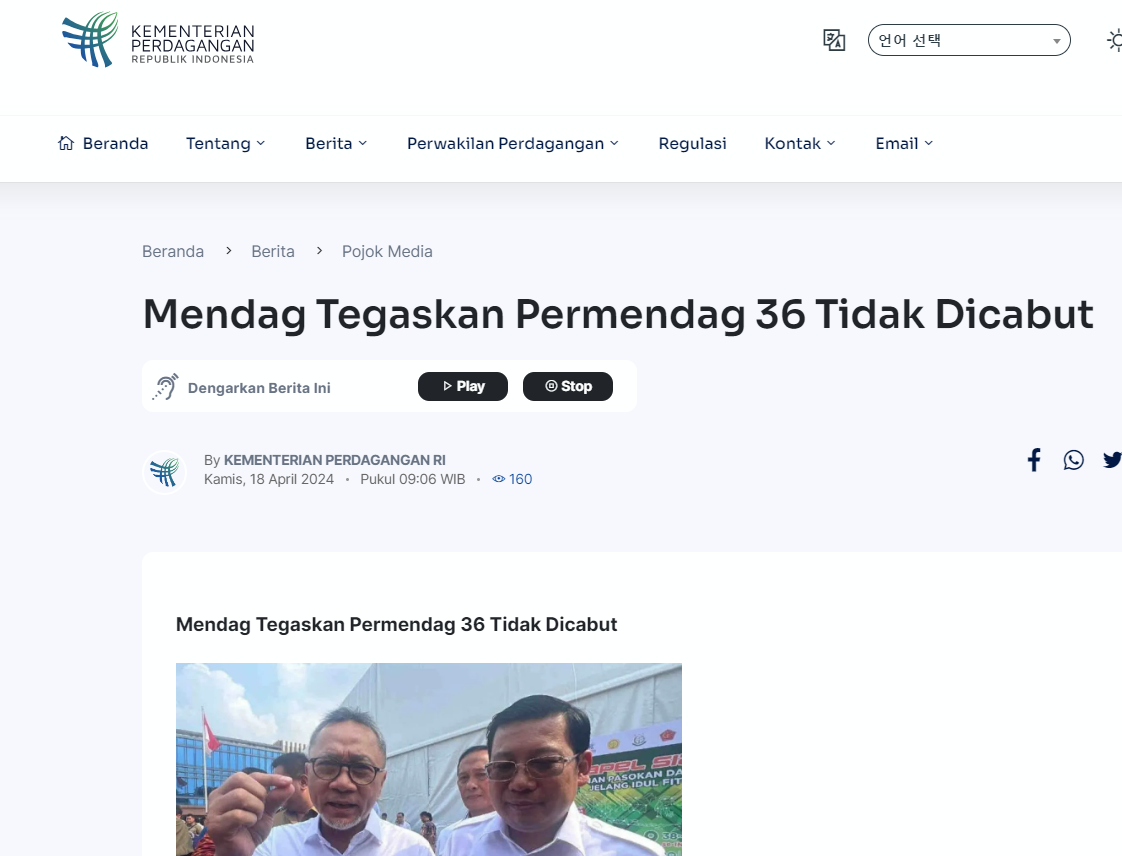This screenshot has width=1122, height=856.
Task: Expand the Kontak menu
Action: click(800, 143)
